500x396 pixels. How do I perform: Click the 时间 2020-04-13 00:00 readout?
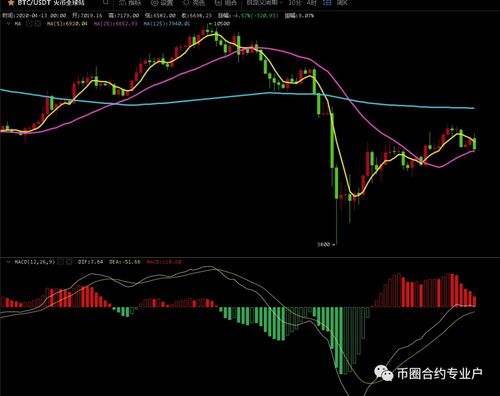[x=34, y=15]
